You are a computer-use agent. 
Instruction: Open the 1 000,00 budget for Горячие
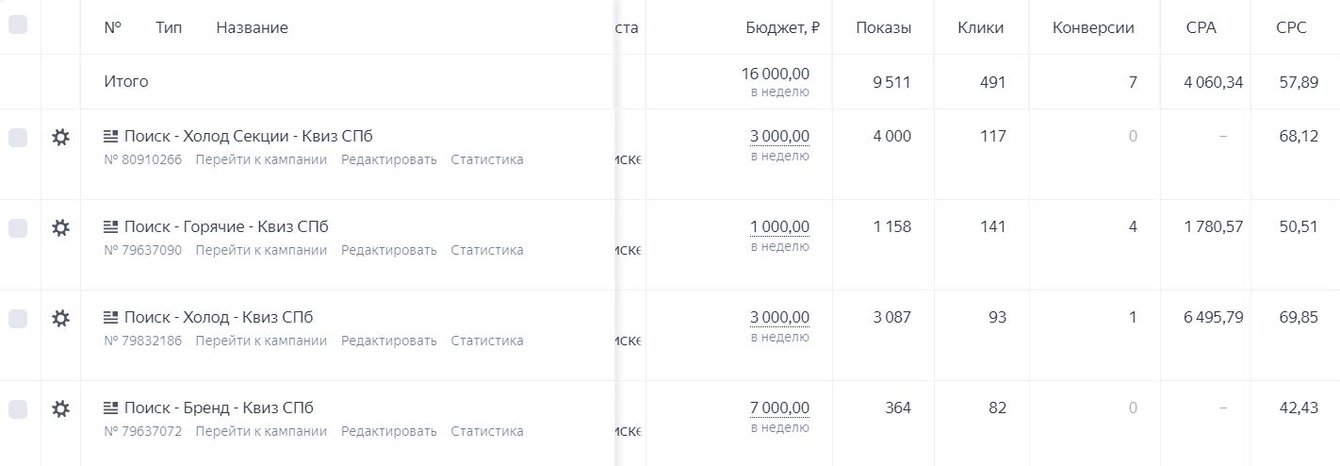tap(779, 227)
